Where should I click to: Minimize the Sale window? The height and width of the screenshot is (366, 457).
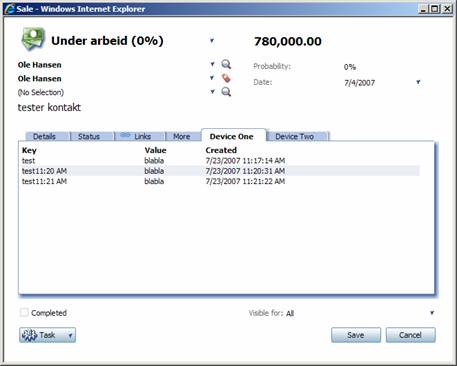pos(423,9)
